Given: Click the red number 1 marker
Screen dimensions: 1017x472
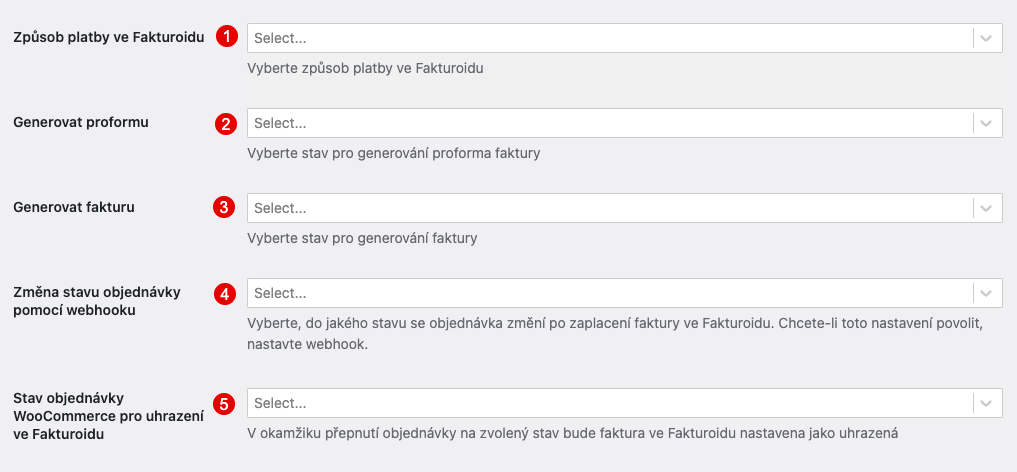Looking at the screenshot, I should (x=226, y=37).
